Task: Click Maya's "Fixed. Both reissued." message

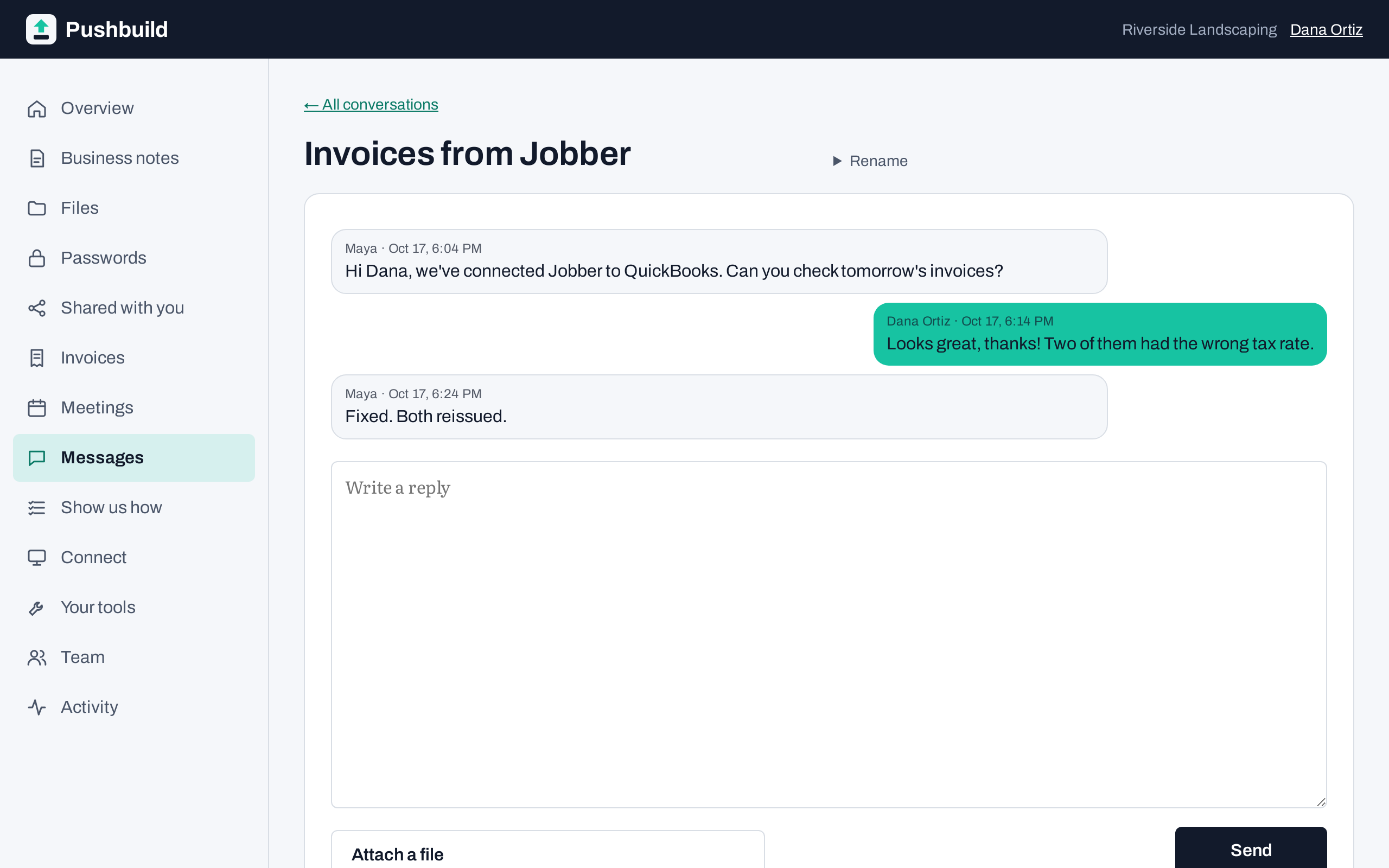Action: click(719, 407)
